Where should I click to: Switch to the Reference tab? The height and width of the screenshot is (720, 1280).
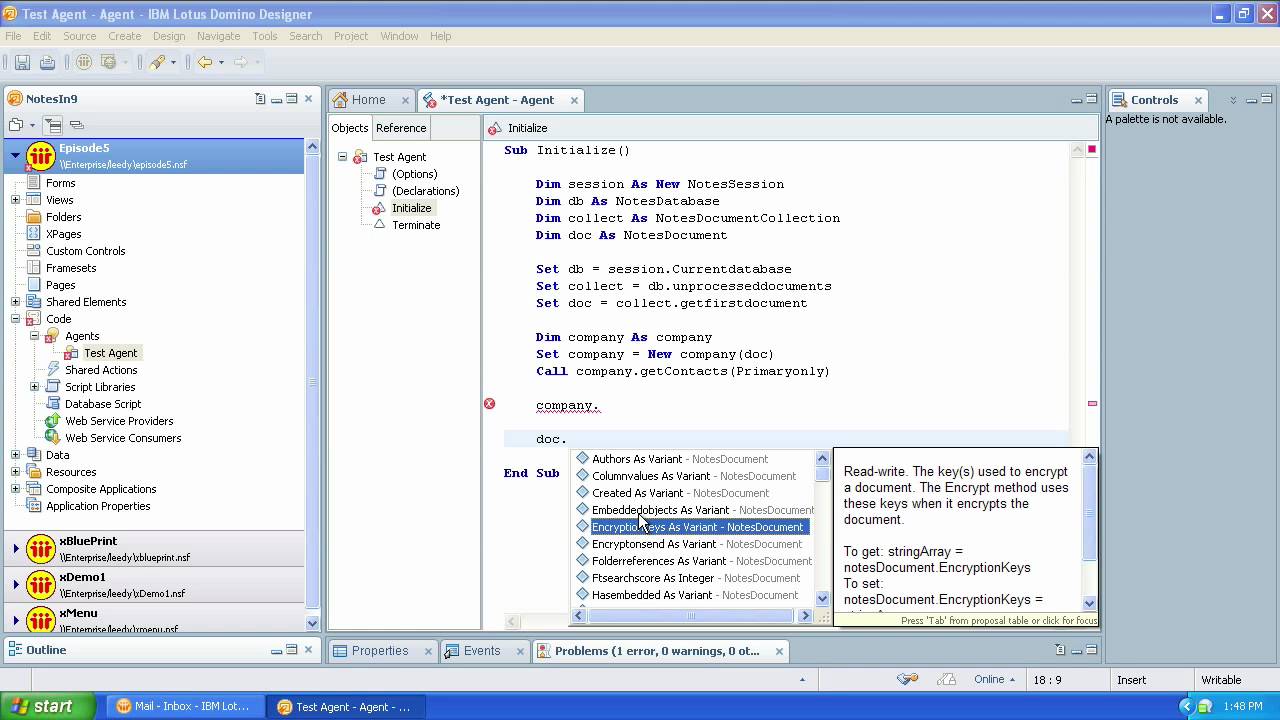(x=401, y=128)
